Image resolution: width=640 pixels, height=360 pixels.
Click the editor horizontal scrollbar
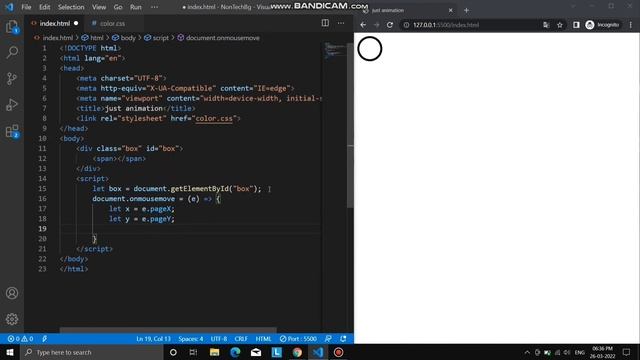pyautogui.click(x=168, y=330)
